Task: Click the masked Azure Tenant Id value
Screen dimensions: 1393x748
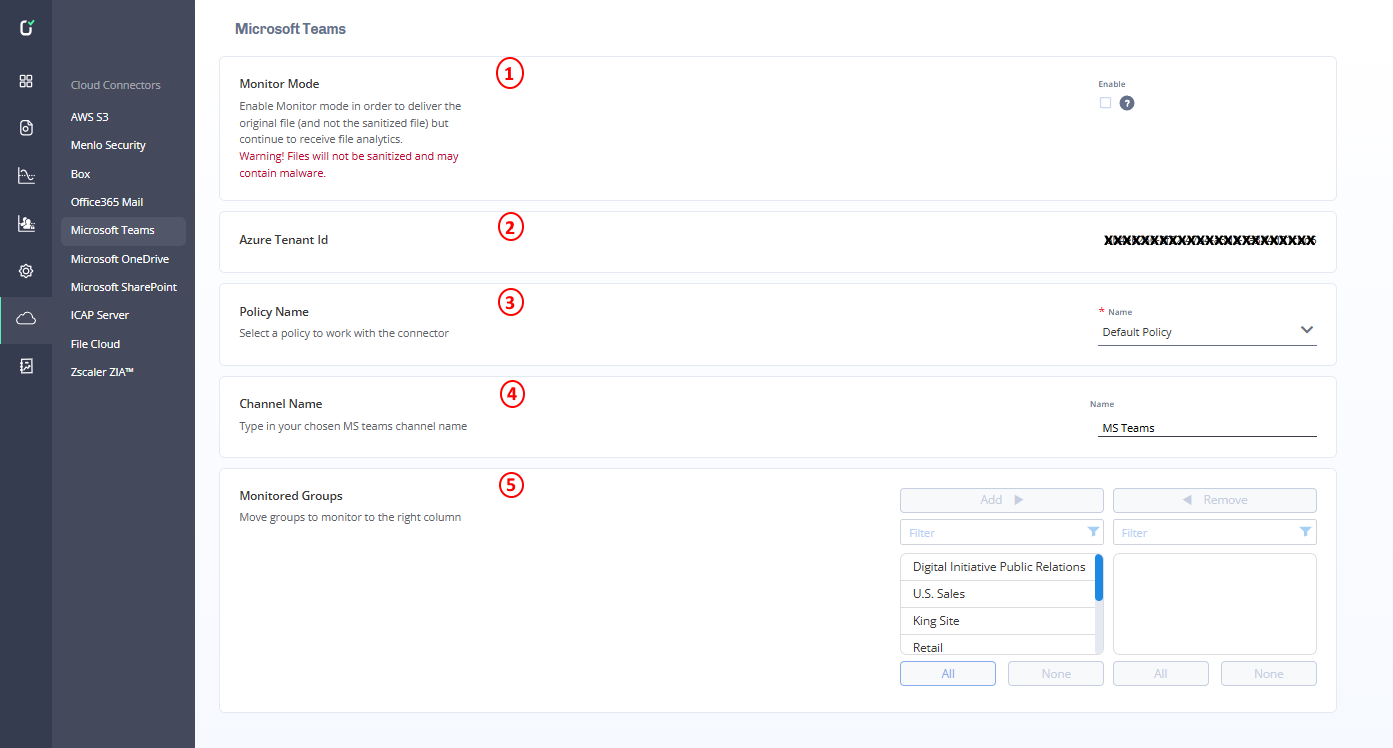Action: click(x=1210, y=240)
